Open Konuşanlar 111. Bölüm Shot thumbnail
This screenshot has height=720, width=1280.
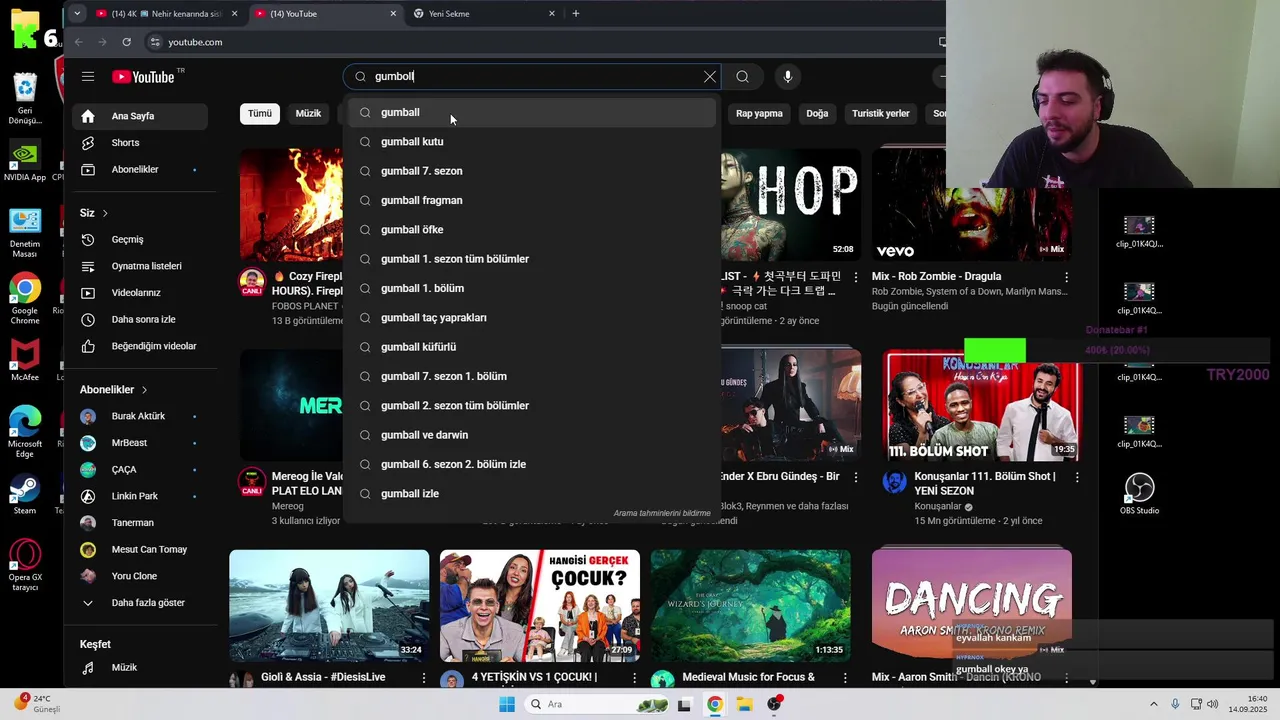coord(983,405)
